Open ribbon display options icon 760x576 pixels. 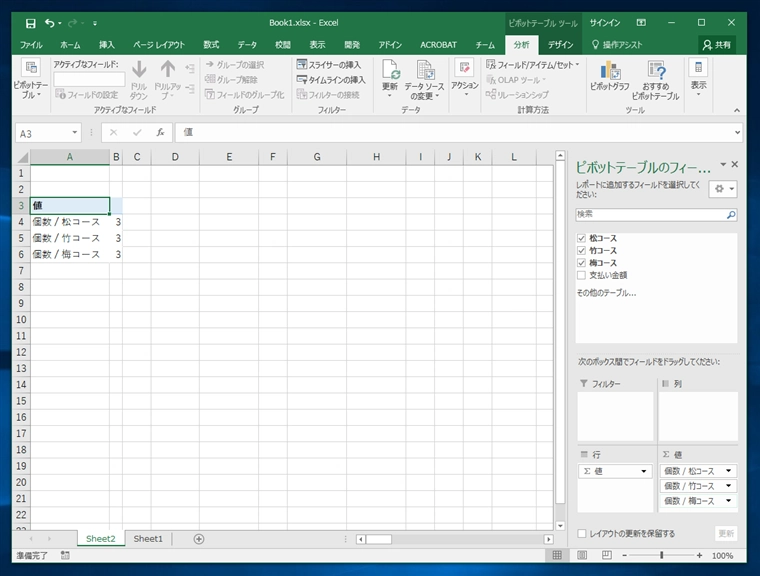(641, 23)
